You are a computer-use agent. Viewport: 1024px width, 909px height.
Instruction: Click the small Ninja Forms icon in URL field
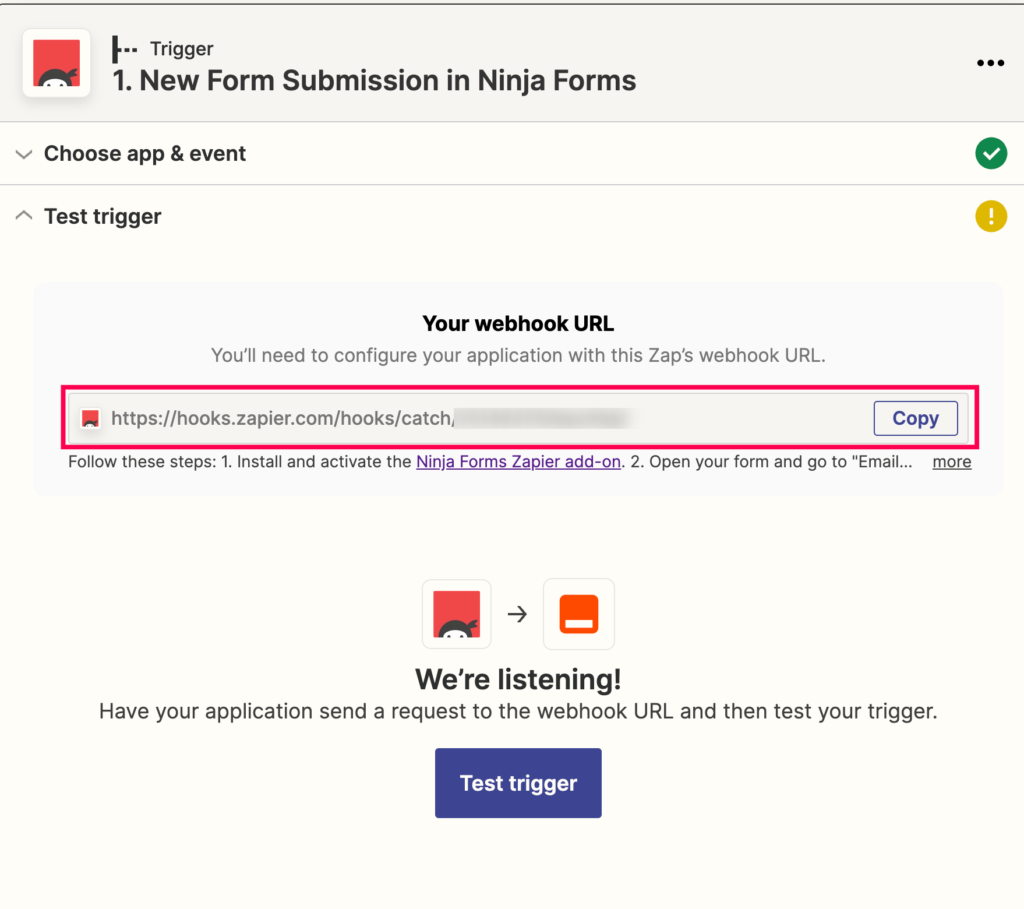point(90,418)
